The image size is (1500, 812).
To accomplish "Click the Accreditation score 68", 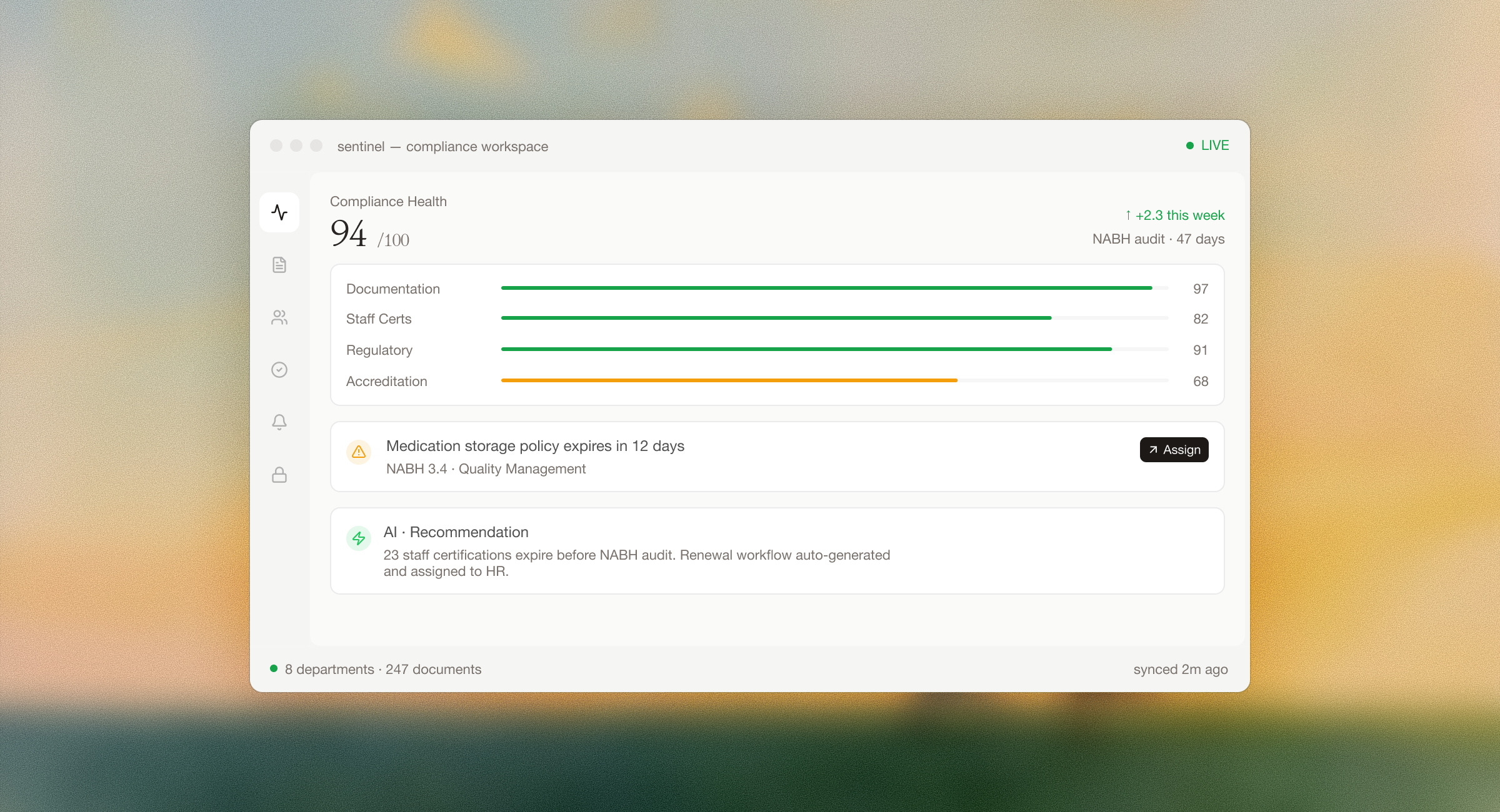I will (1201, 382).
